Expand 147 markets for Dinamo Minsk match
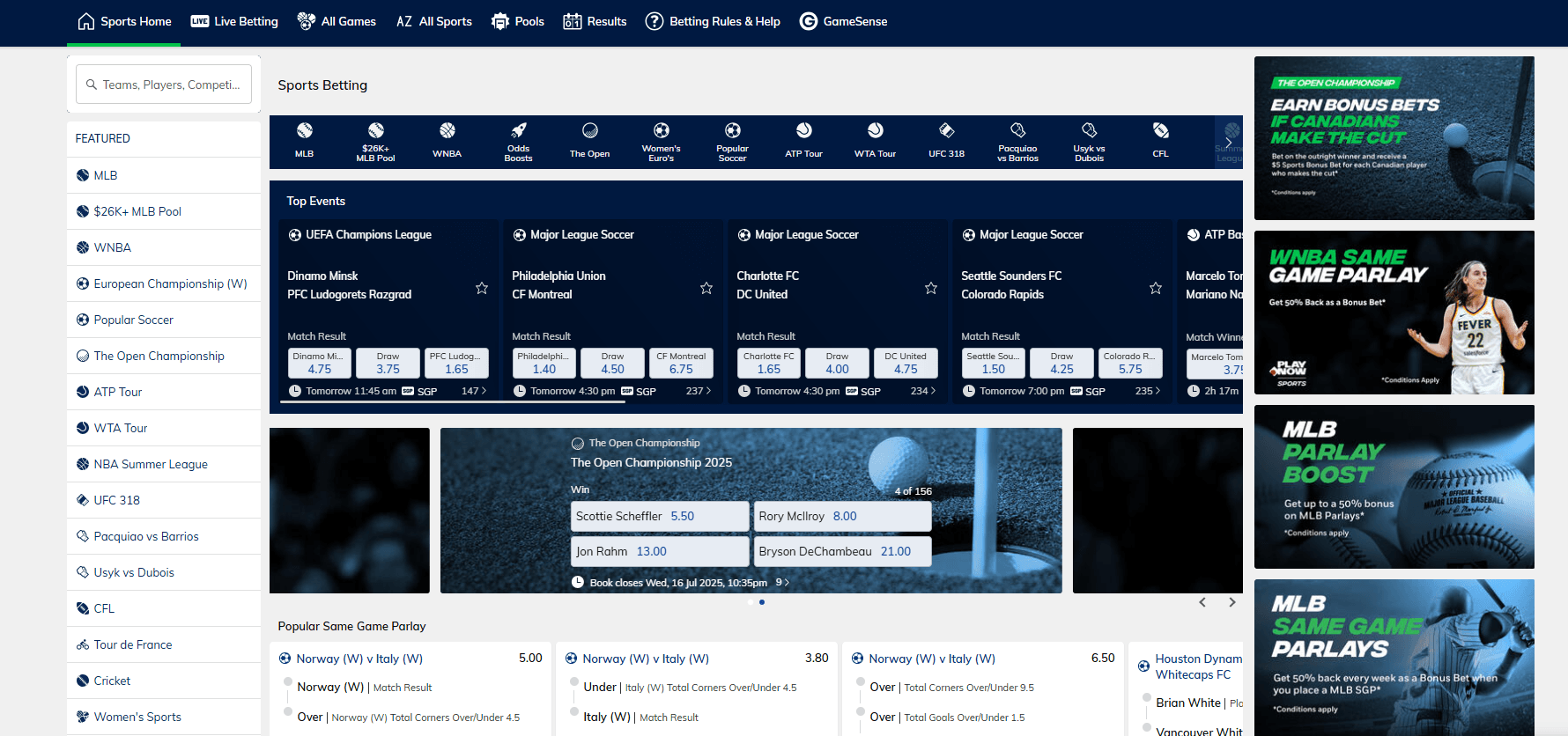This screenshot has width=1568, height=736. (474, 391)
